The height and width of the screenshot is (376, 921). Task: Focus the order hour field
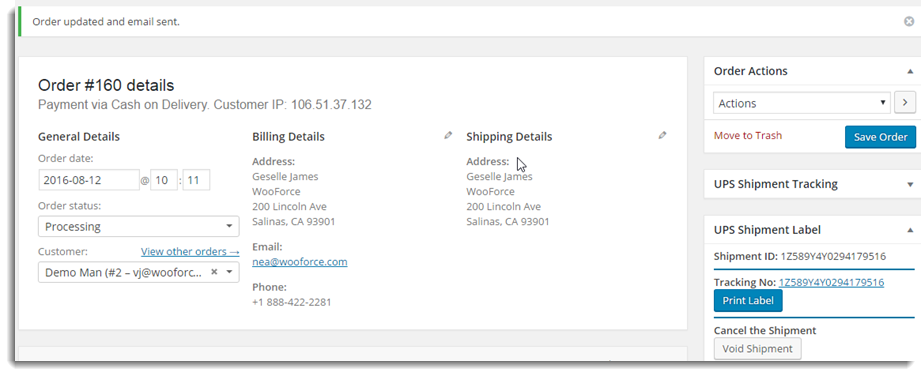tap(164, 180)
